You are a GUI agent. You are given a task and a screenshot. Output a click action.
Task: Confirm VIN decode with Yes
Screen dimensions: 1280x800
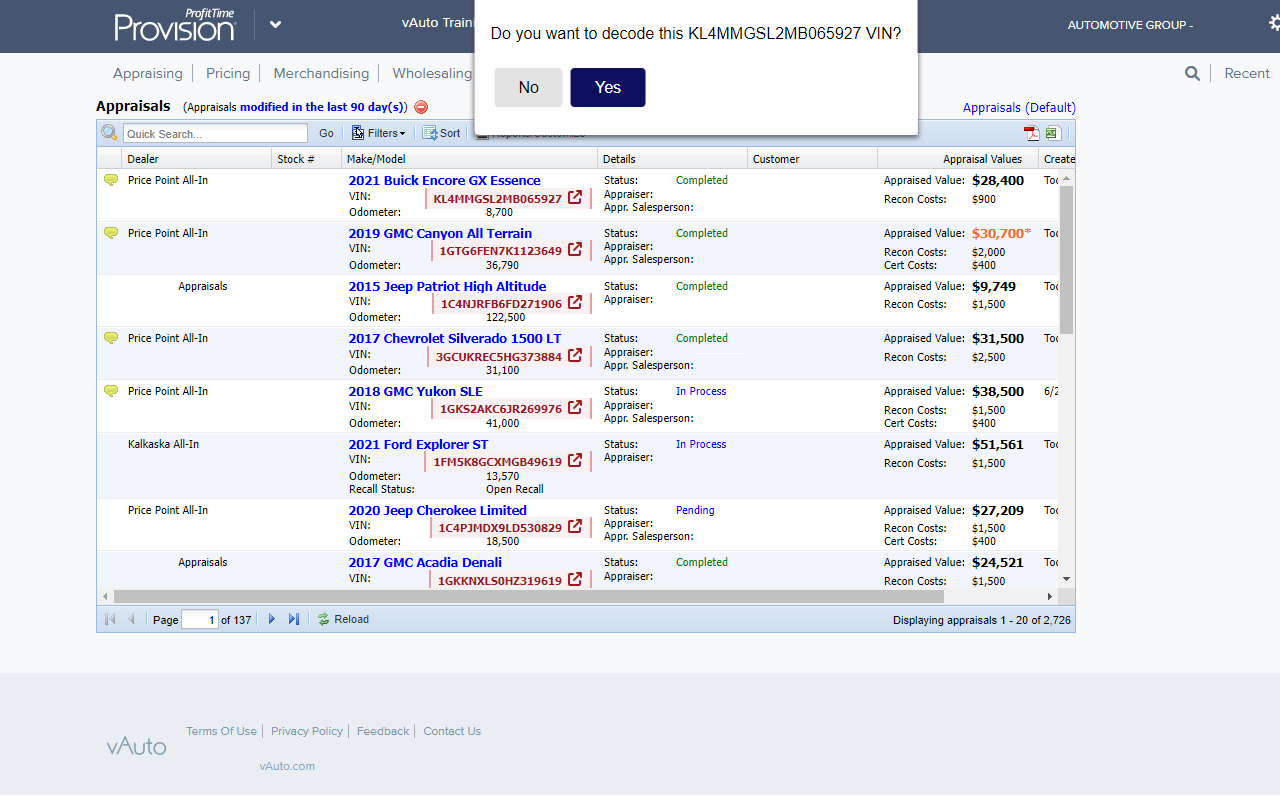(607, 87)
